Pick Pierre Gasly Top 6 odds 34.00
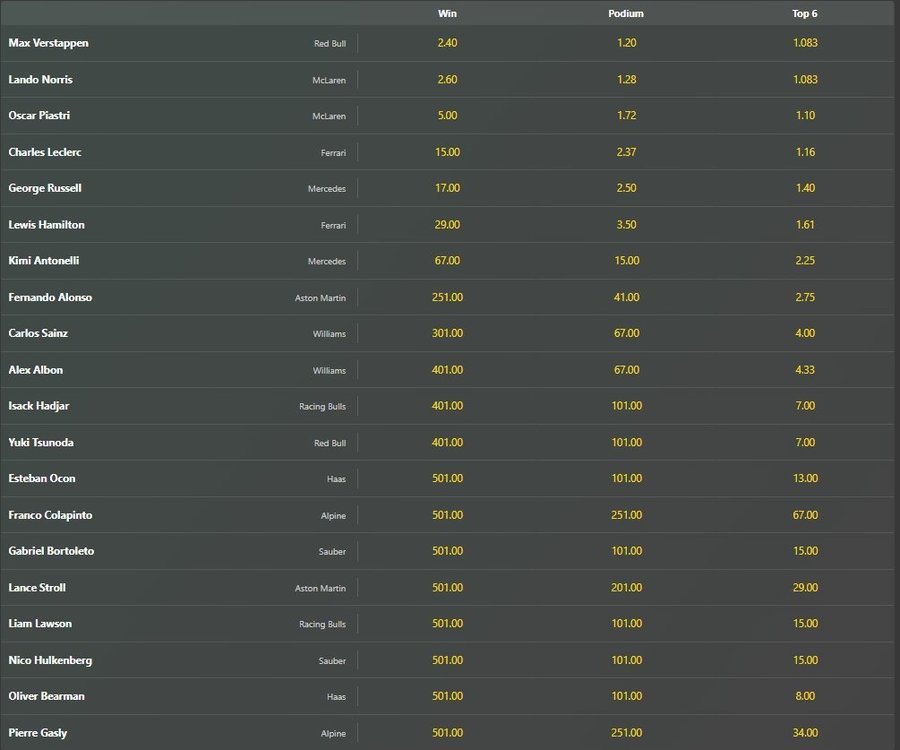The height and width of the screenshot is (750, 900). coord(805,733)
